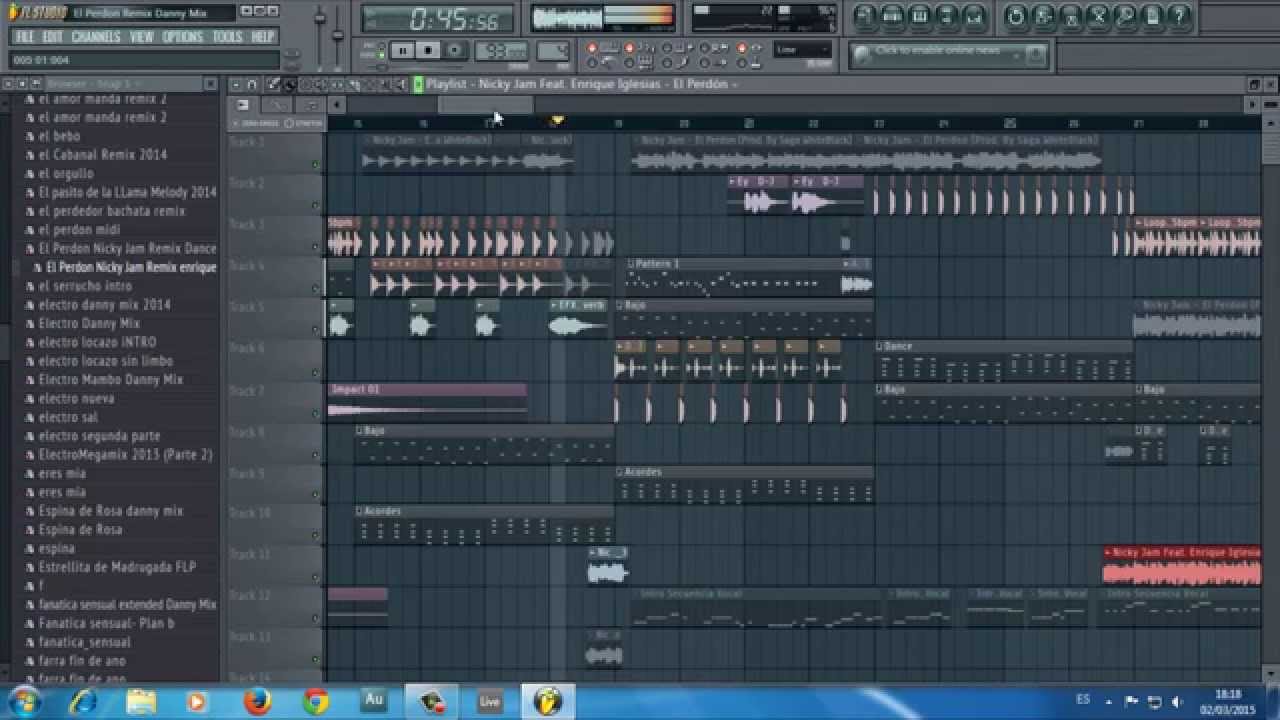This screenshot has height=720, width=1280.
Task: Mute Track 5 via its green dot
Action: [x=315, y=330]
